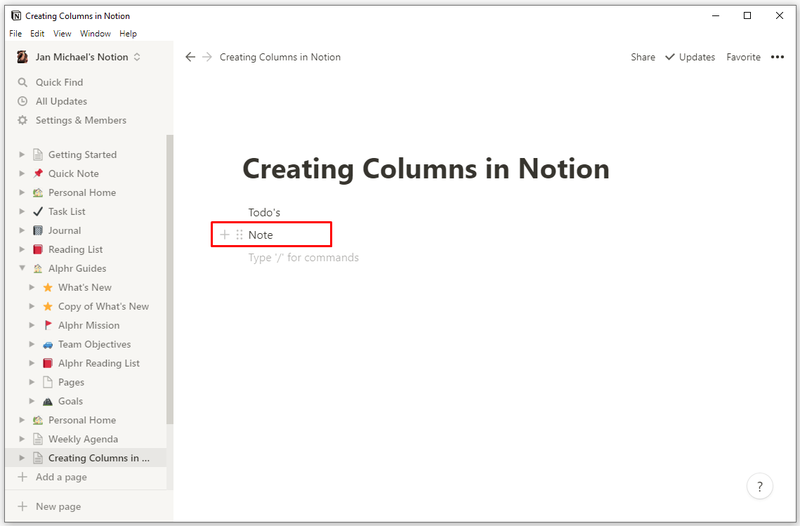Click the What's New star icon
800x526 pixels.
coord(48,287)
